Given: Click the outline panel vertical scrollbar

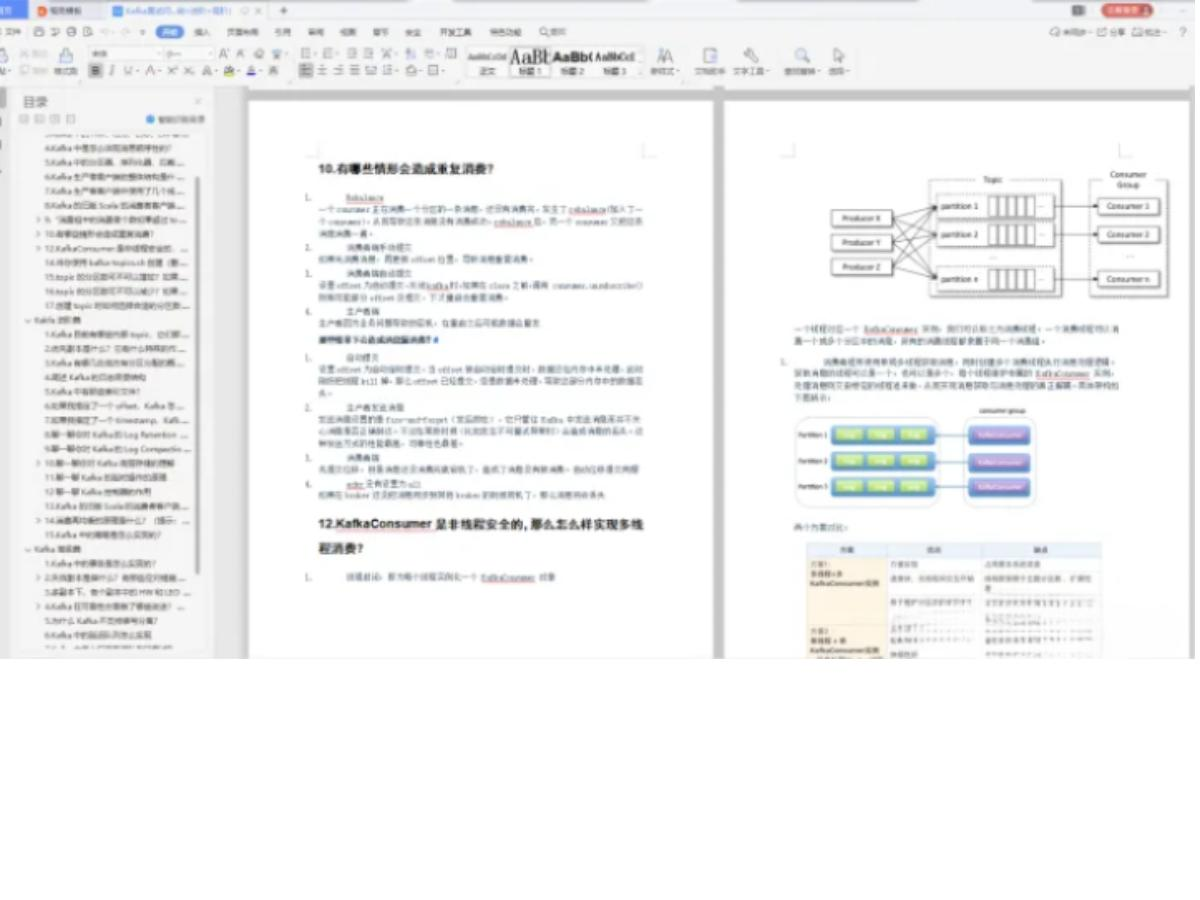Looking at the screenshot, I should pyautogui.click(x=197, y=375).
